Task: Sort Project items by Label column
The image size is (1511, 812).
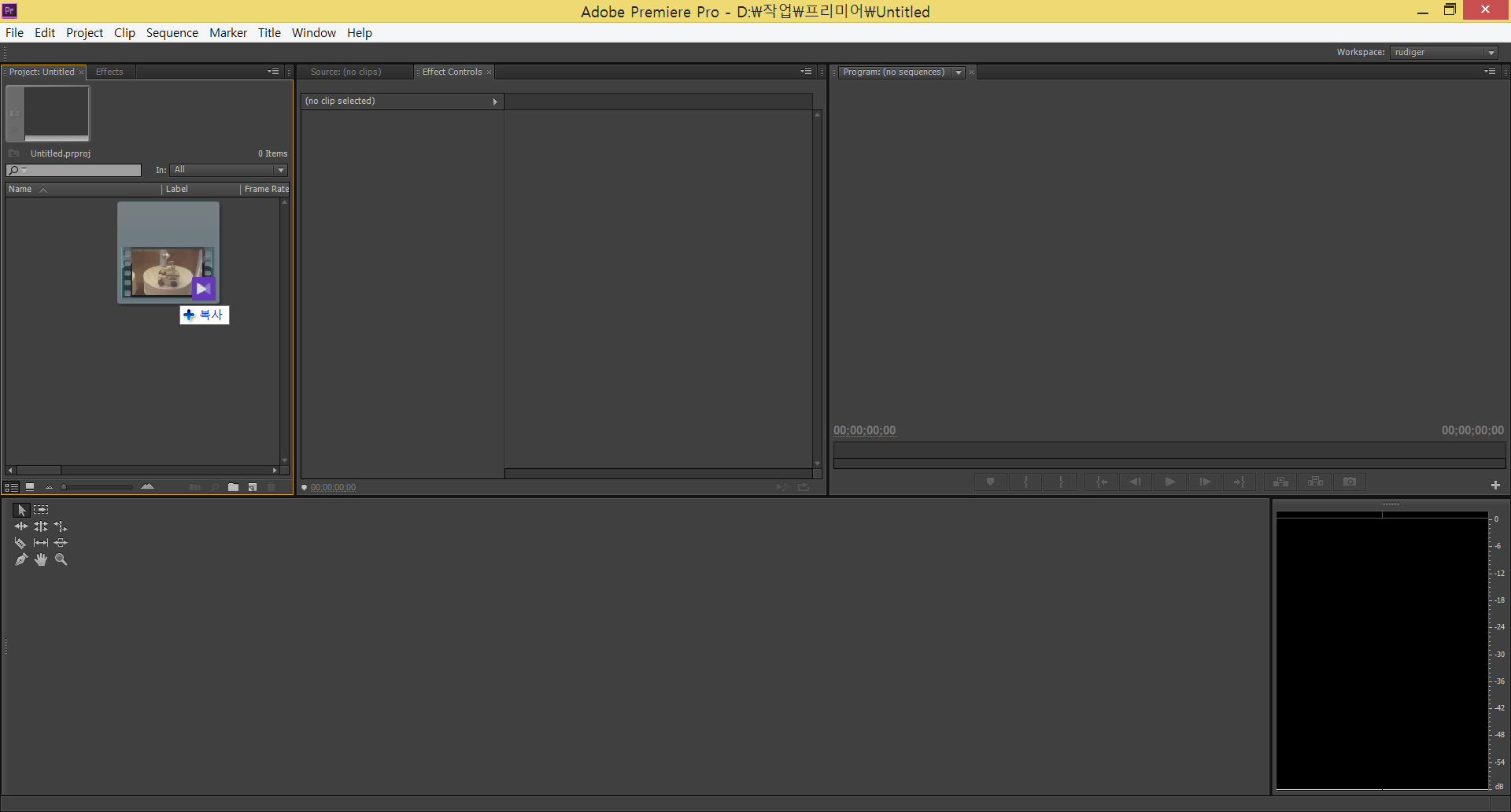Action: [201, 189]
